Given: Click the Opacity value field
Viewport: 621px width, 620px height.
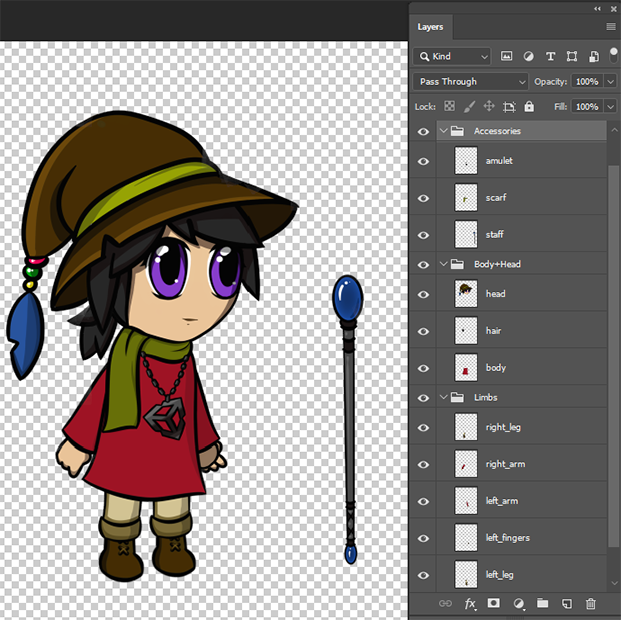Looking at the screenshot, I should coord(587,82).
